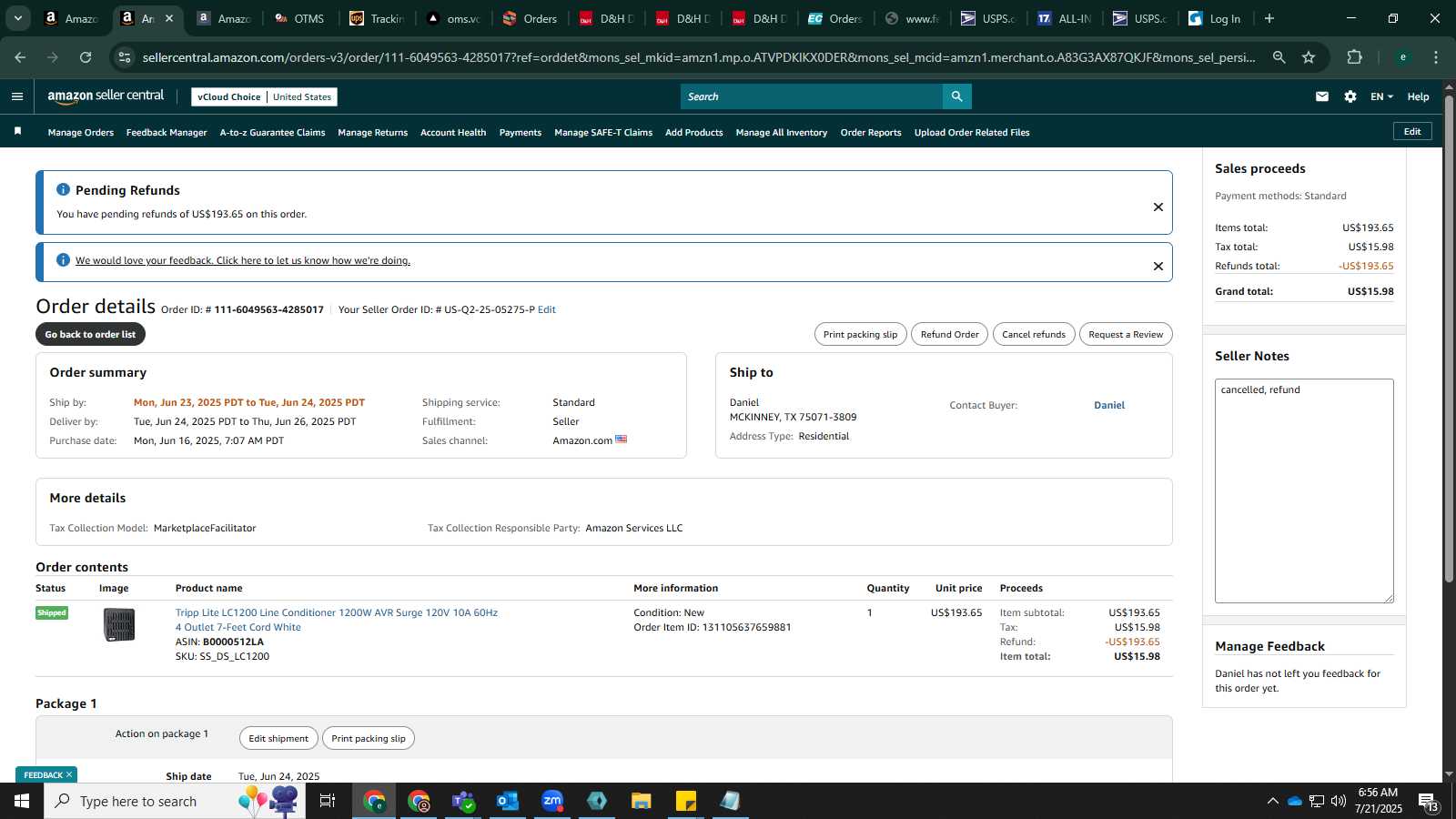Open the Windows Start menu
The height and width of the screenshot is (819, 1456).
coord(22,801)
